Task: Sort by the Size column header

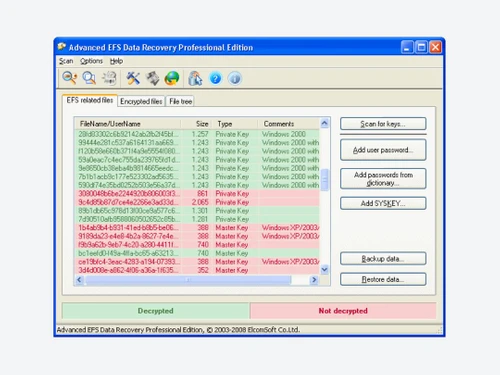Action: [197, 124]
